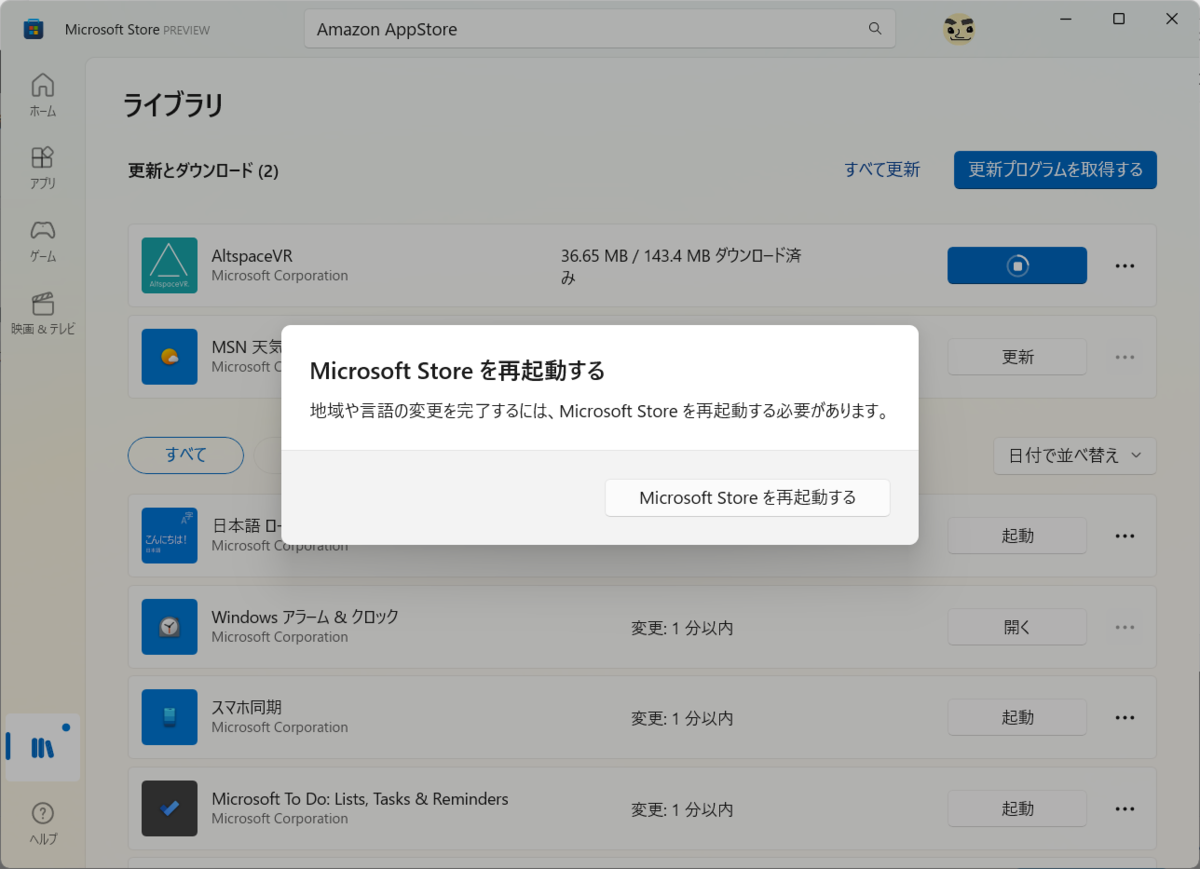The image size is (1200, 869).
Task: Stop the AltspaceVR download
Action: [x=1017, y=266]
